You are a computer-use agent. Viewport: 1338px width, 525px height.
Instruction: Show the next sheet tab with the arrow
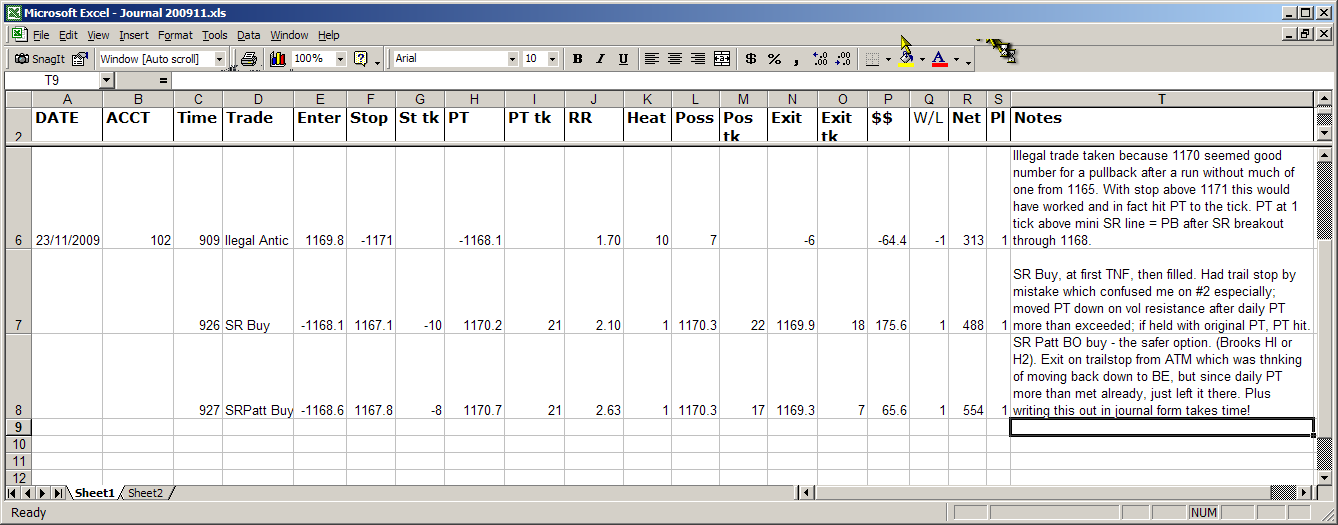[43, 493]
